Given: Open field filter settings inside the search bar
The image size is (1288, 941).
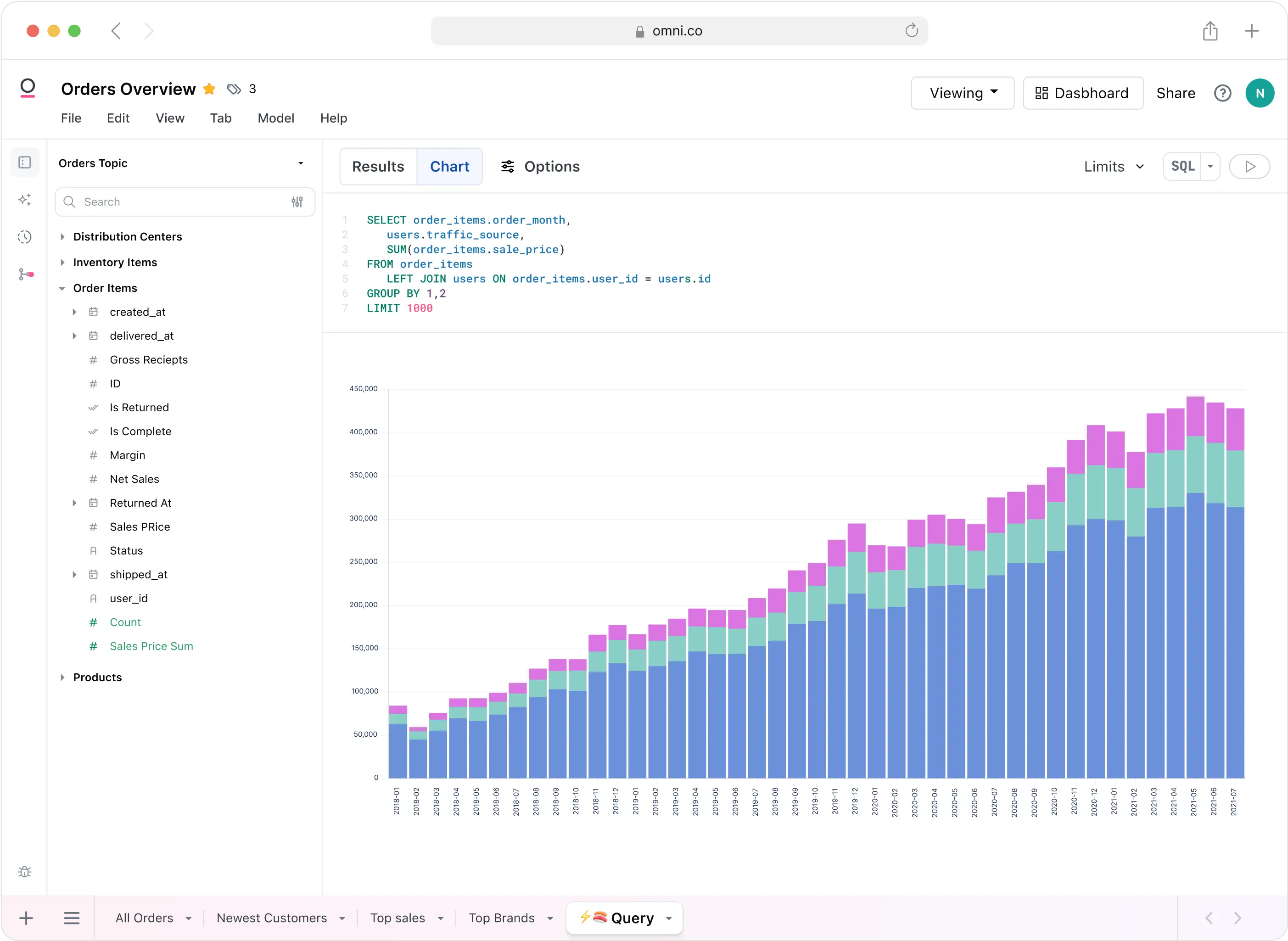Looking at the screenshot, I should tap(297, 202).
